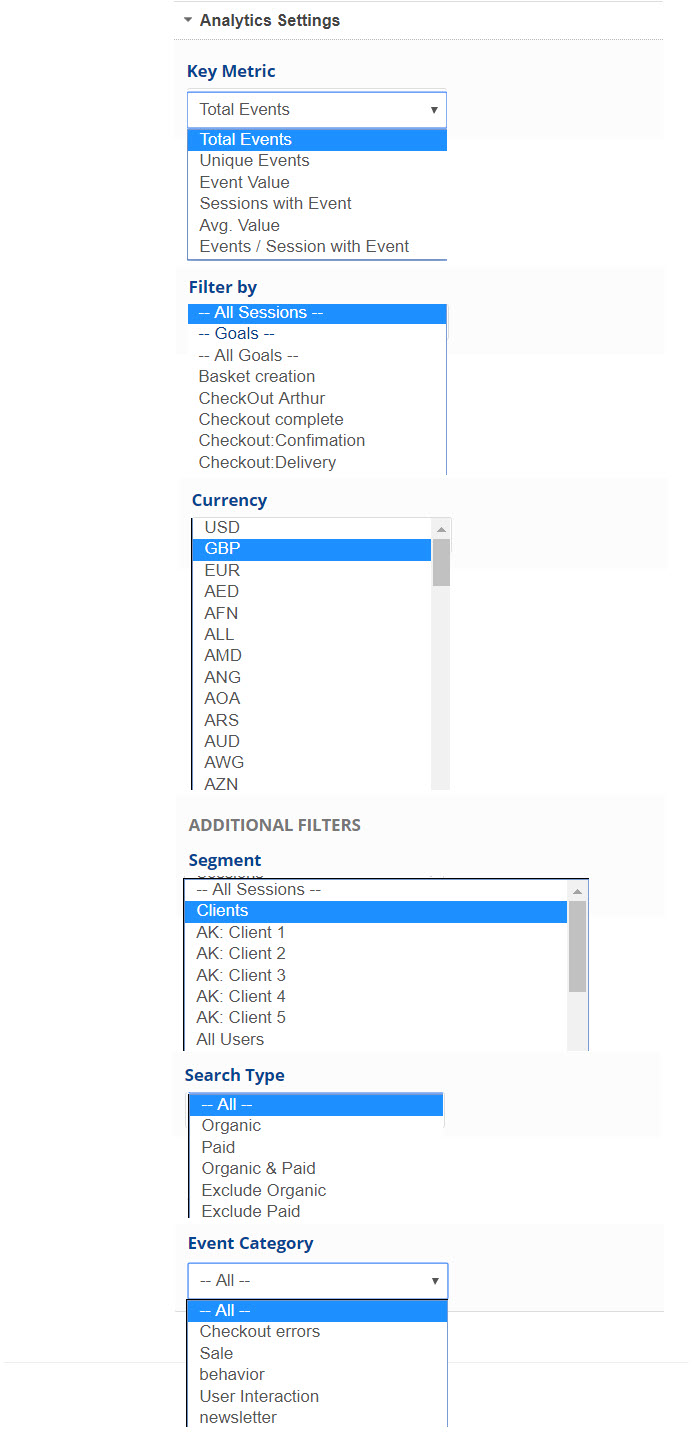Choose Exclude Paid search type

click(x=251, y=1211)
